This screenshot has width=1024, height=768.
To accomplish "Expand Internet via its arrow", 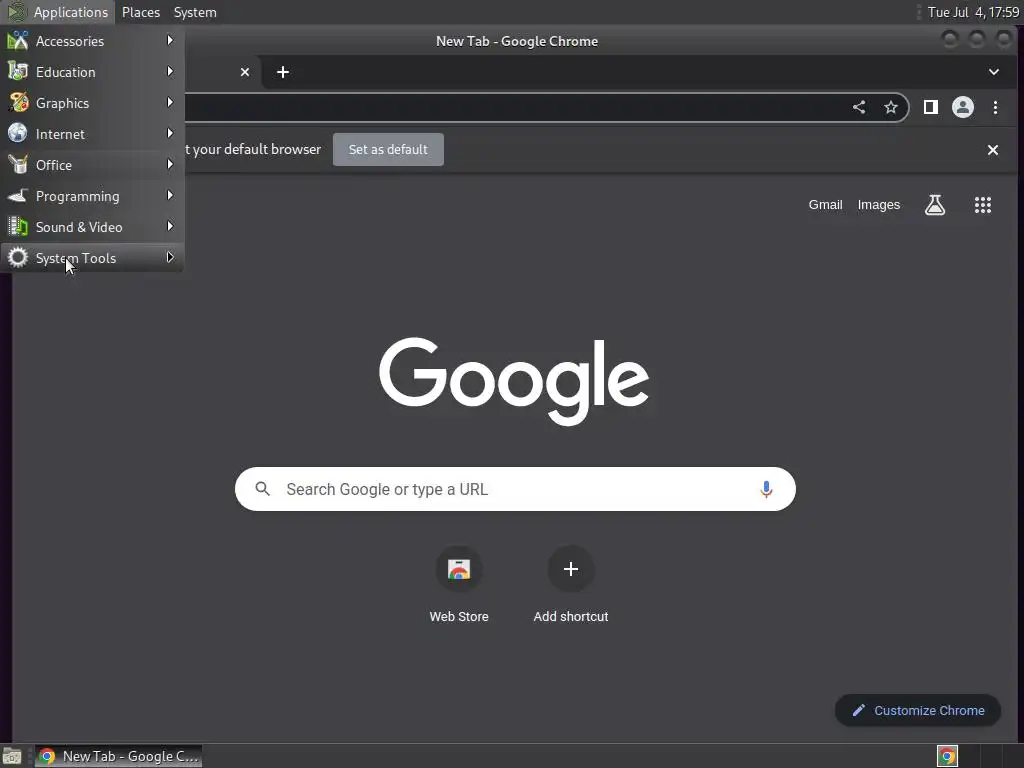I will 170,133.
